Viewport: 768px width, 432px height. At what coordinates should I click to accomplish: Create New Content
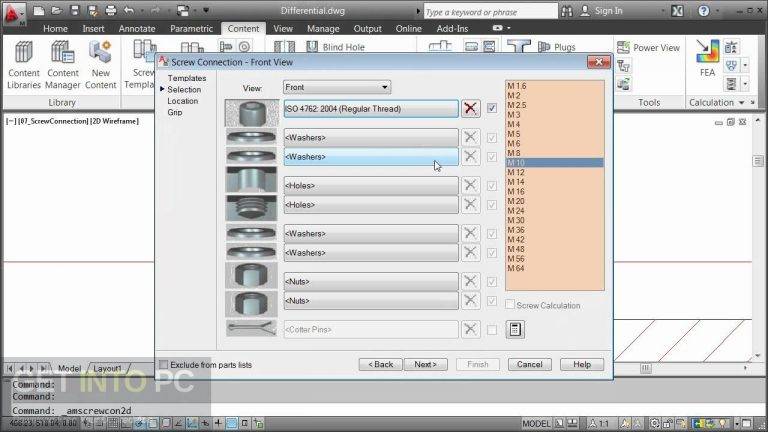point(100,65)
